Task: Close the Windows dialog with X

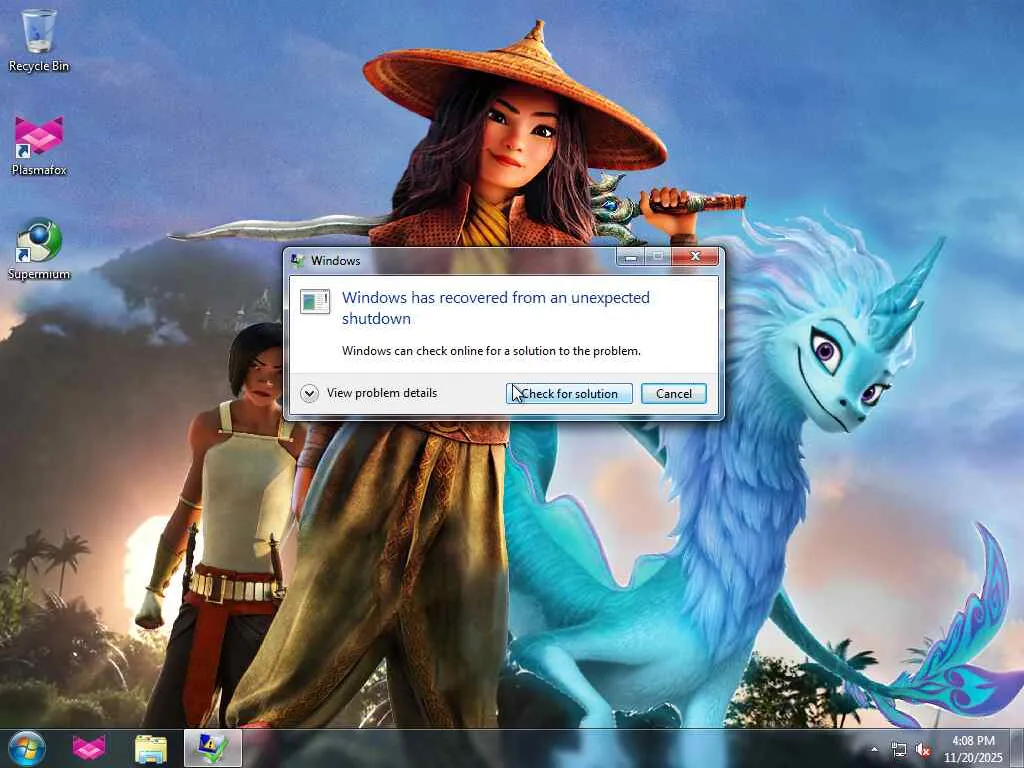Action: pyautogui.click(x=695, y=257)
